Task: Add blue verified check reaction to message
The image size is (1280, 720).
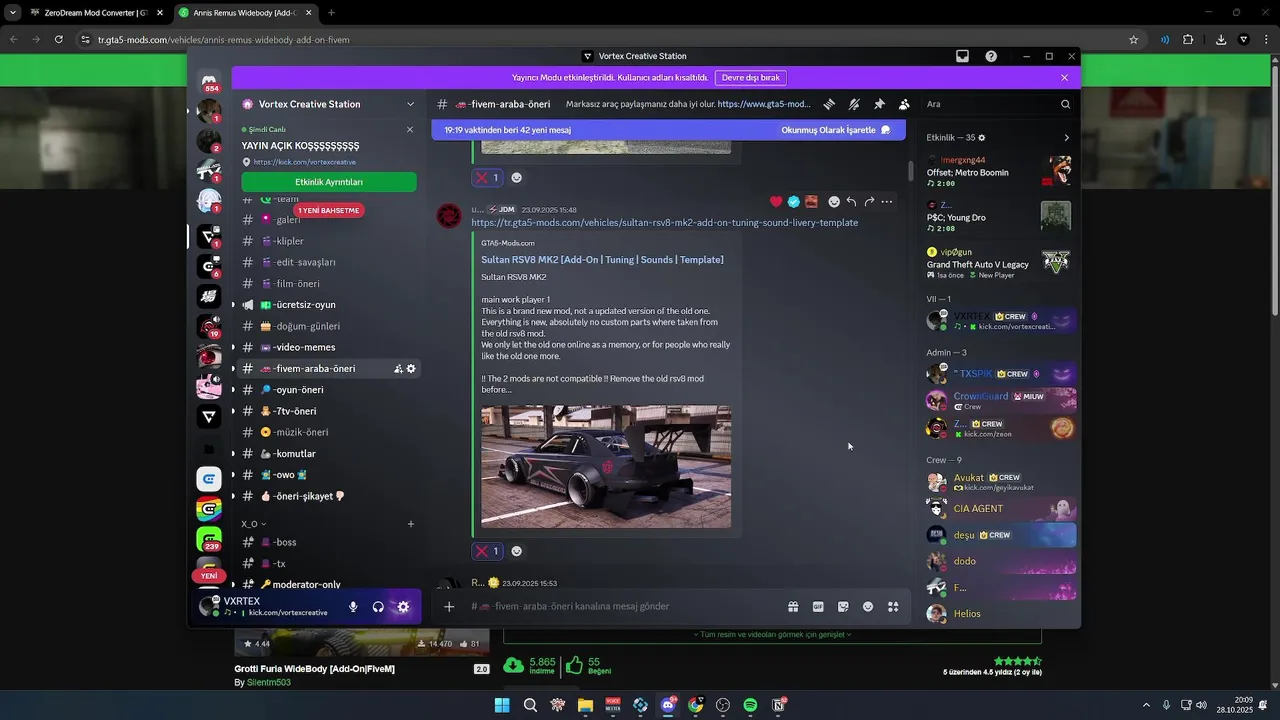Action: (x=794, y=202)
